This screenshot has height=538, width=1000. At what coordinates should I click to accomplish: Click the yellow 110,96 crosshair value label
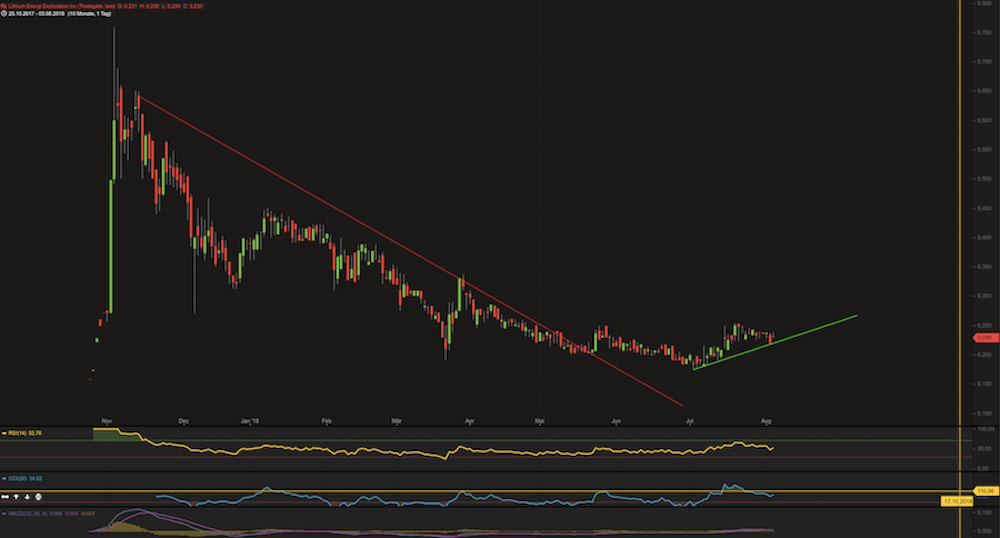point(984,490)
